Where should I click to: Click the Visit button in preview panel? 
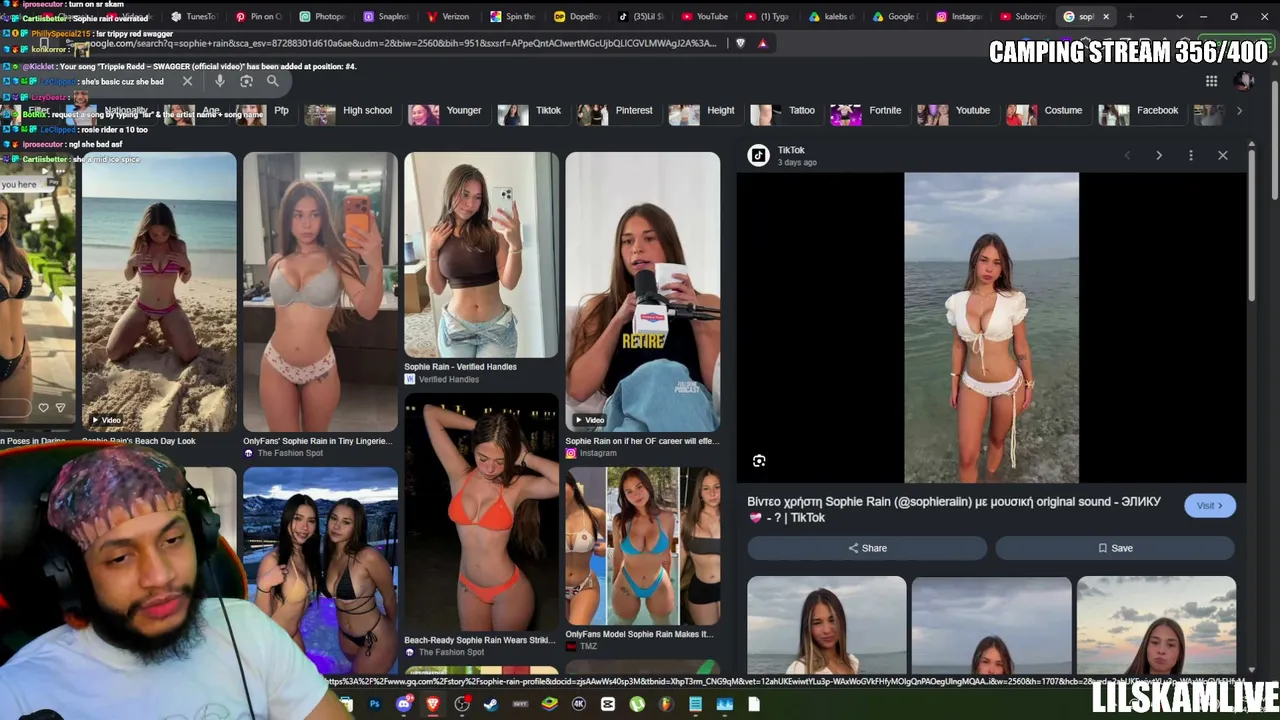coord(1210,506)
